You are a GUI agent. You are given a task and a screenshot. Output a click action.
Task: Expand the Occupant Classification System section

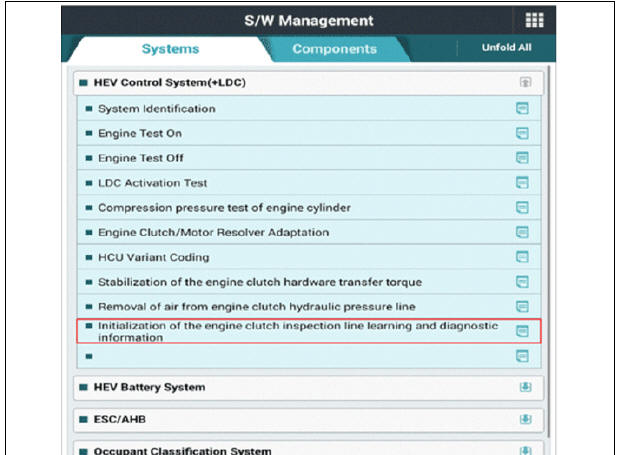point(525,450)
